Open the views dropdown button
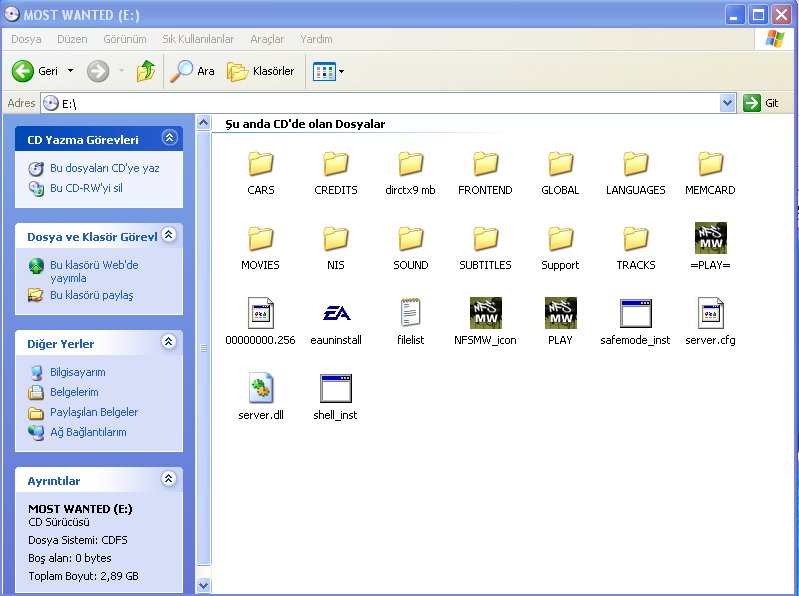This screenshot has width=799, height=596. (329, 71)
